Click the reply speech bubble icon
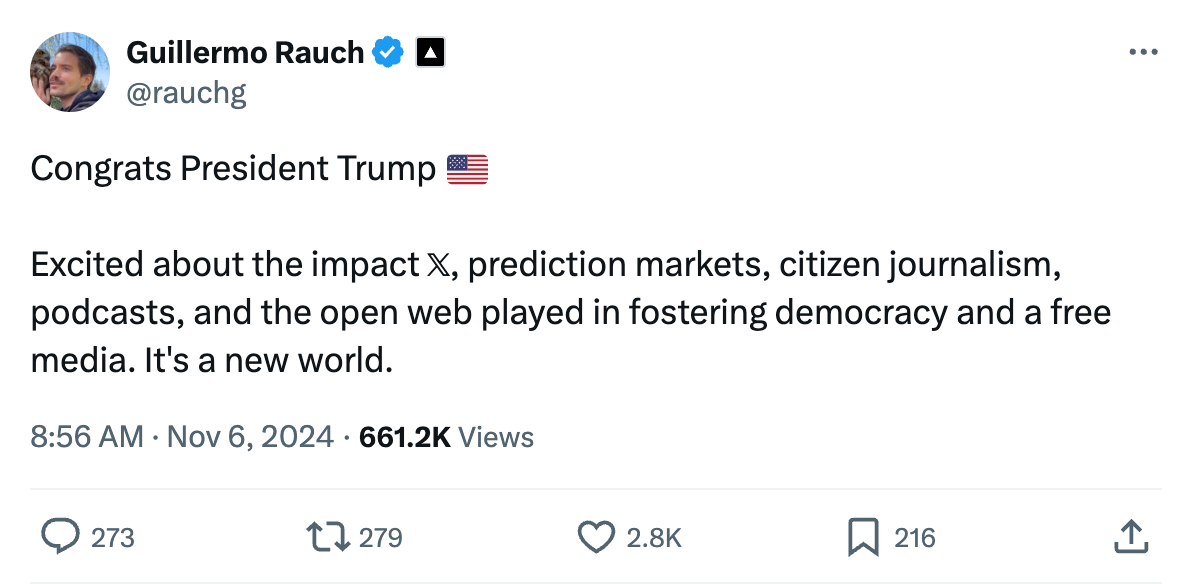Viewport: 1192px width, 584px height. click(x=61, y=537)
